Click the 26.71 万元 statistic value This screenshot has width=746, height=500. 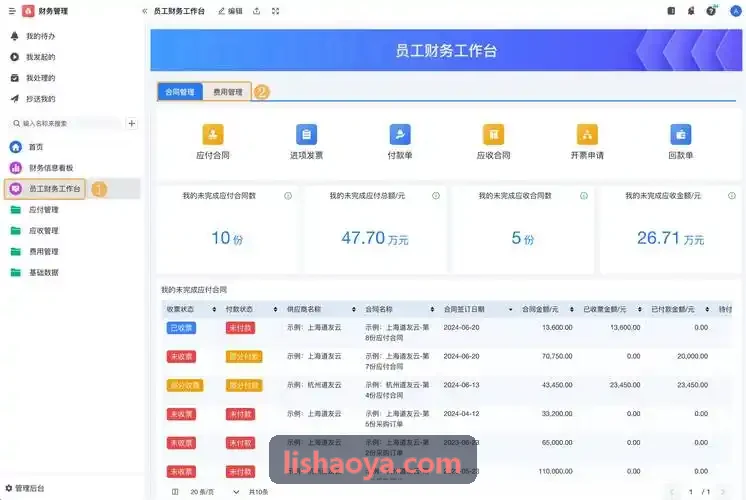(670, 238)
